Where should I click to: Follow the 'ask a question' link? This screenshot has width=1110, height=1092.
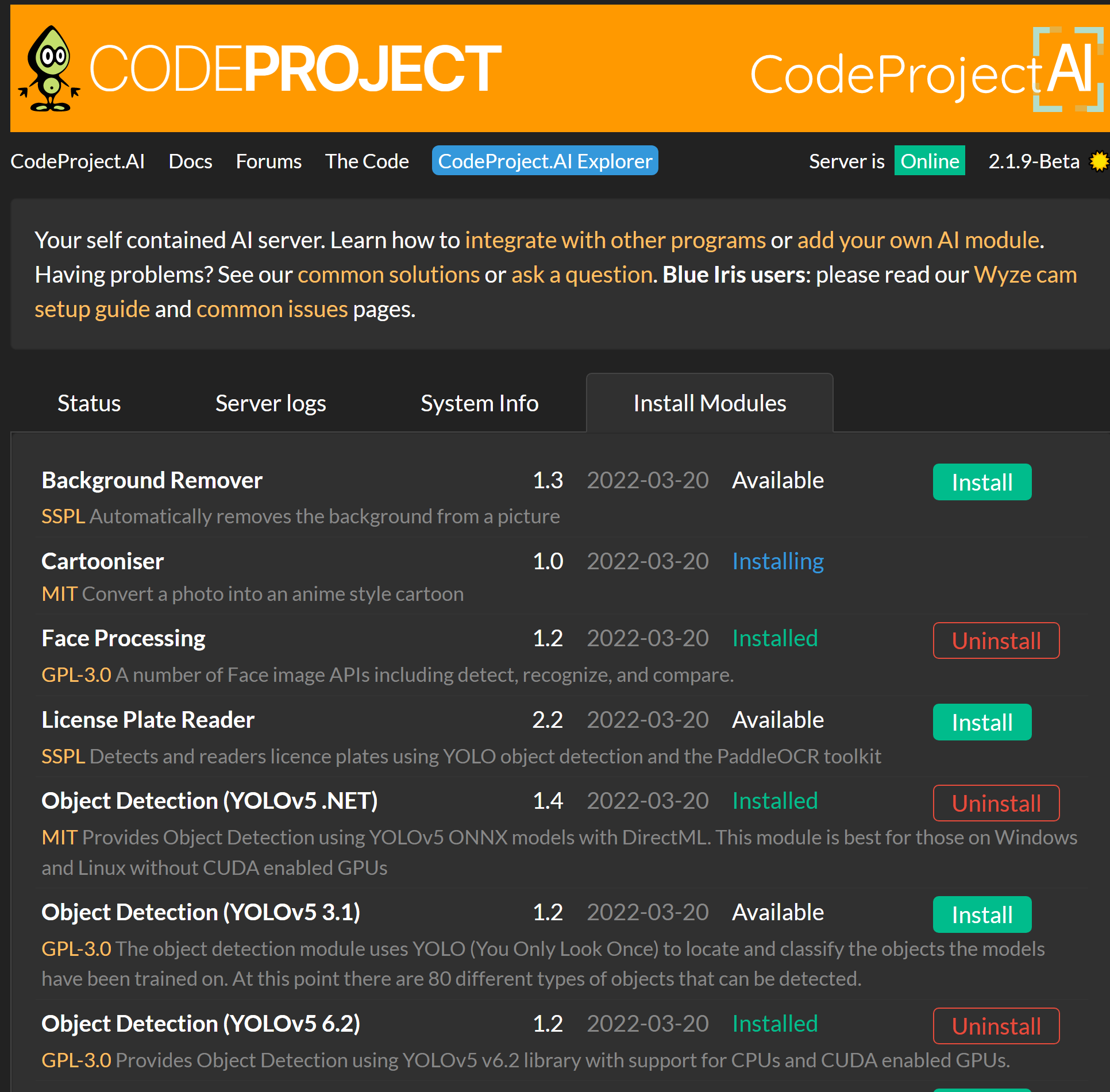click(582, 275)
